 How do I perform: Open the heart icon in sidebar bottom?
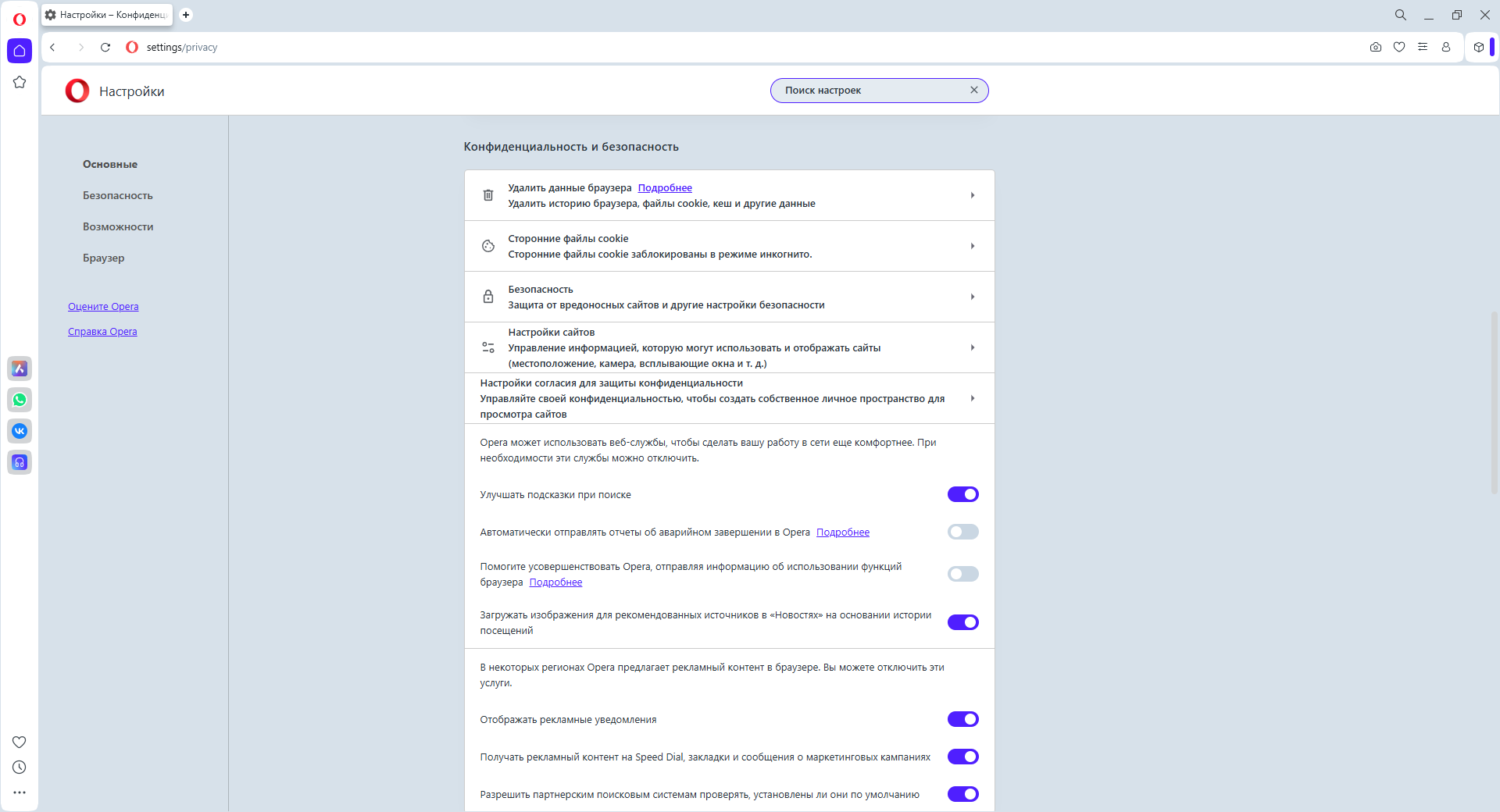click(20, 742)
